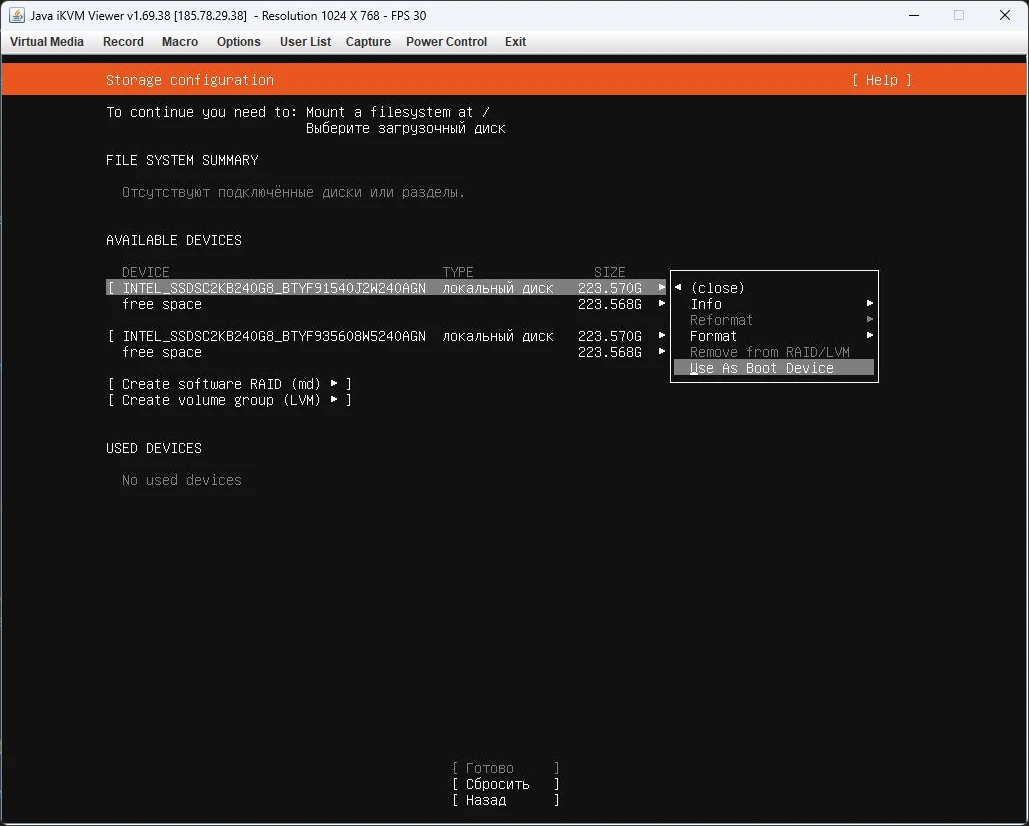Click Exit in the menu bar
1029x826 pixels.
pyautogui.click(x=515, y=42)
